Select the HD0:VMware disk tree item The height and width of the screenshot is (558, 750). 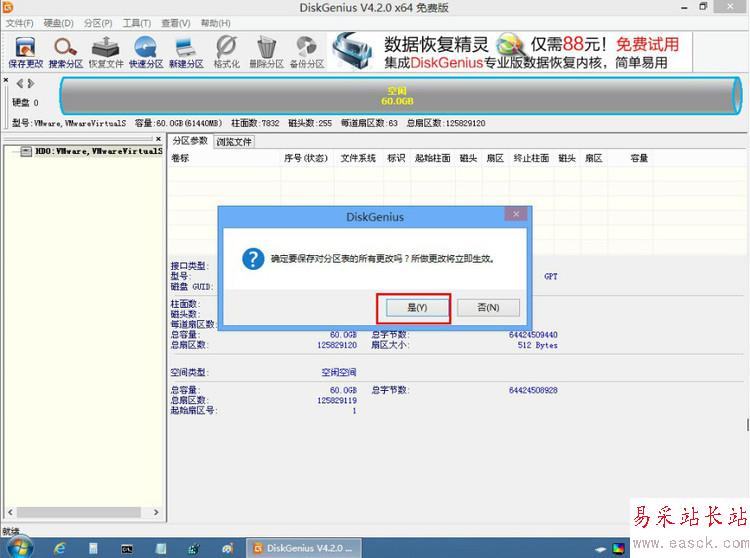(x=99, y=151)
